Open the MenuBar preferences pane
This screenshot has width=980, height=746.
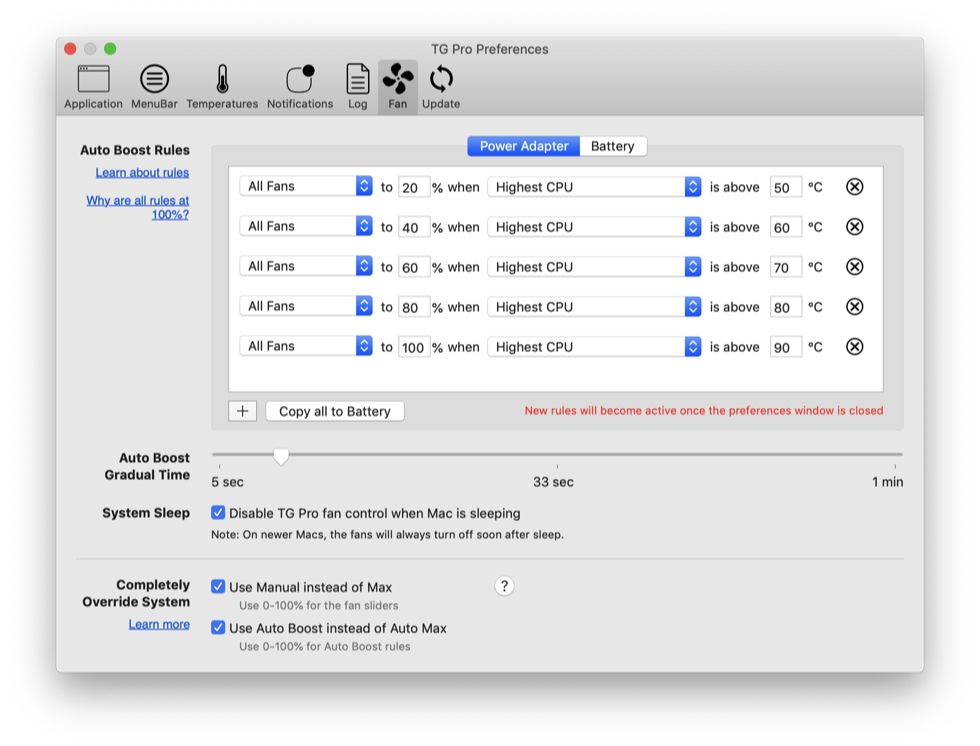154,87
